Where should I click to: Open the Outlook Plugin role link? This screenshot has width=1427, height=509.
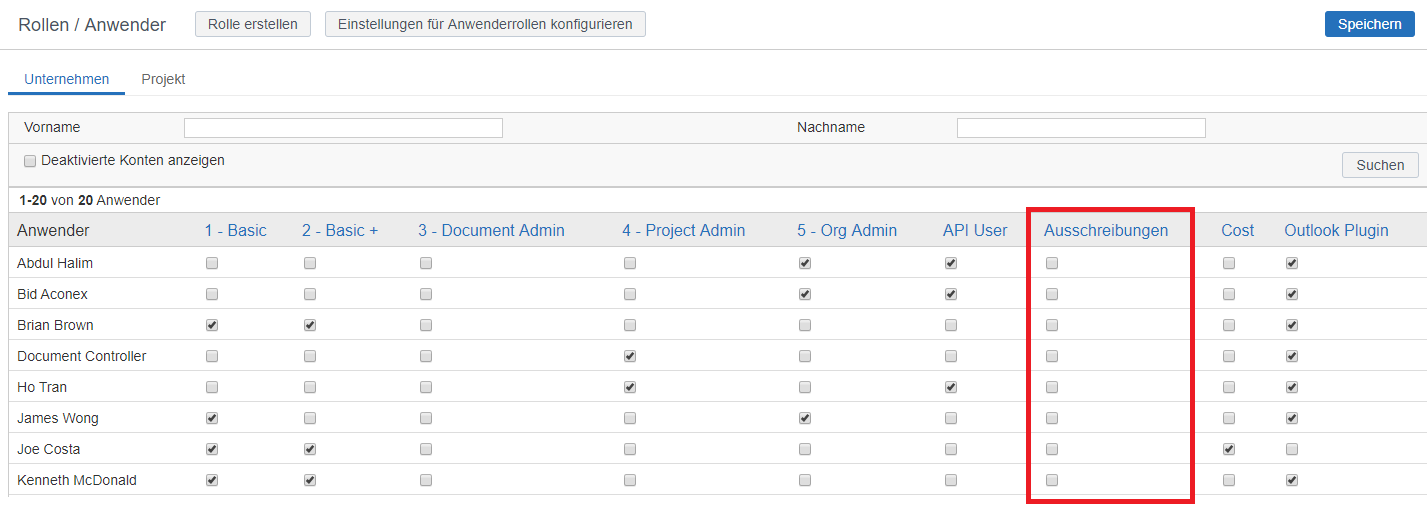click(1336, 230)
